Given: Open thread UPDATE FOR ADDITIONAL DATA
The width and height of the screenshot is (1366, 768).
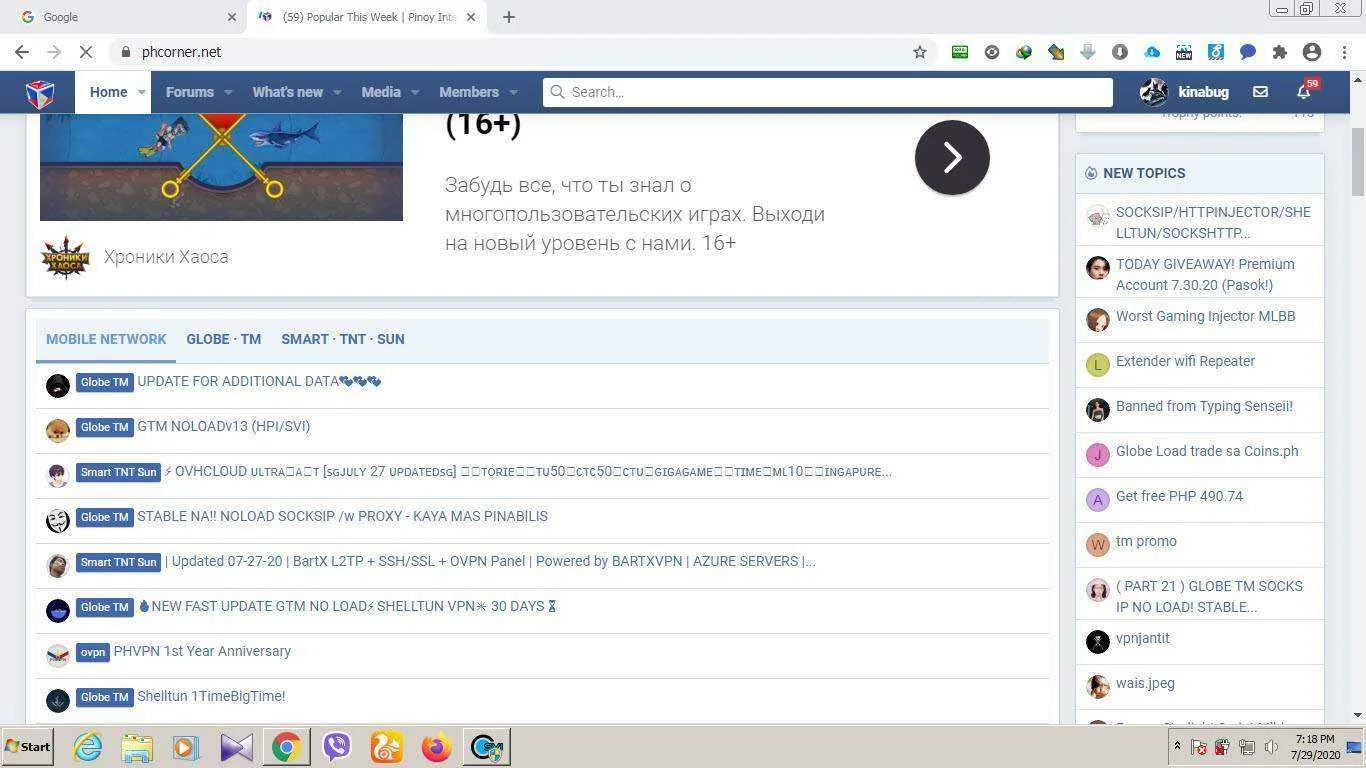Looking at the screenshot, I should (259, 381).
